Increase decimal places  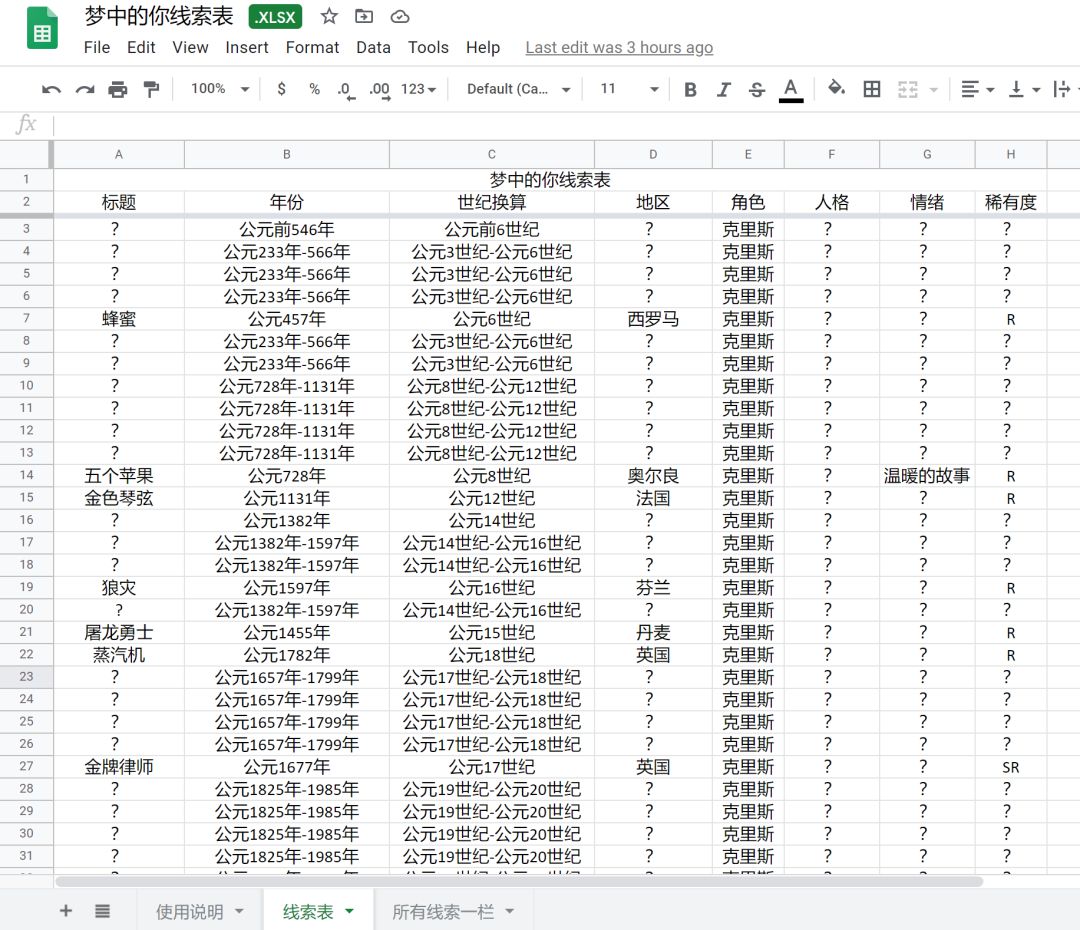pos(380,90)
